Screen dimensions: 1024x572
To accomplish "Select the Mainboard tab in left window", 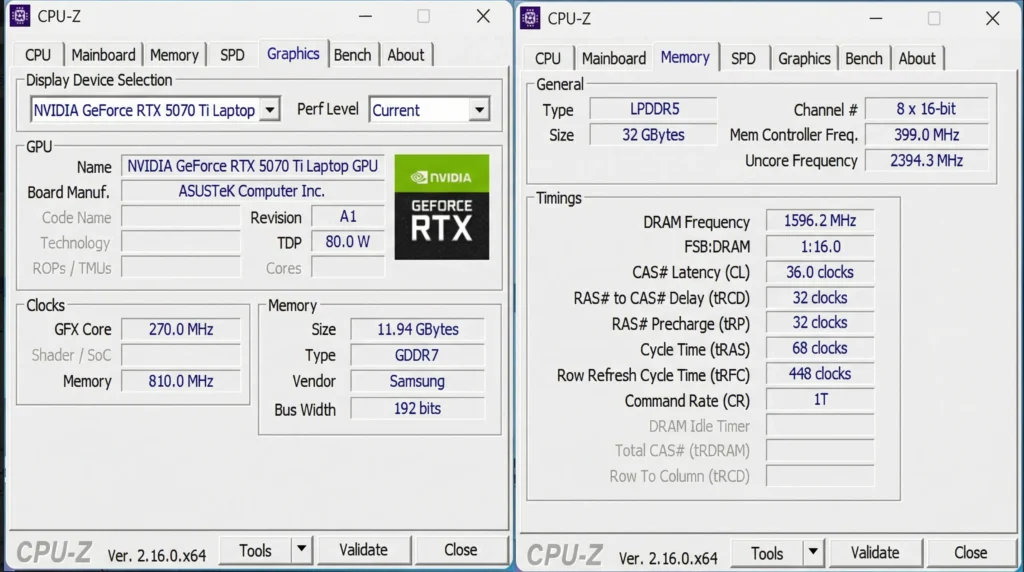I will (103, 55).
